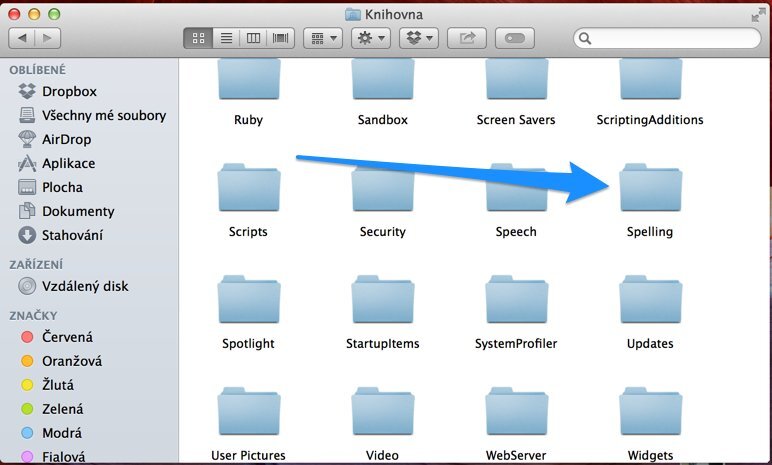Go back using the back arrow
This screenshot has height=465, width=772.
point(22,38)
